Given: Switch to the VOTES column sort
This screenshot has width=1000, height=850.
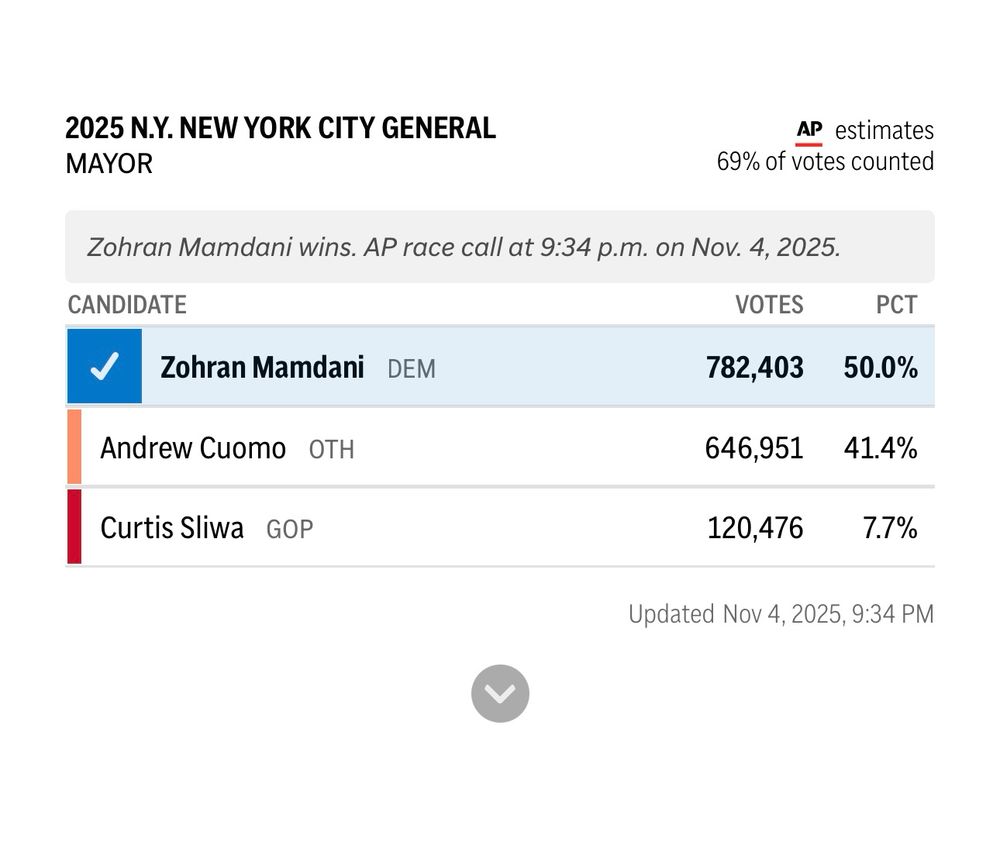Looking at the screenshot, I should 769,305.
